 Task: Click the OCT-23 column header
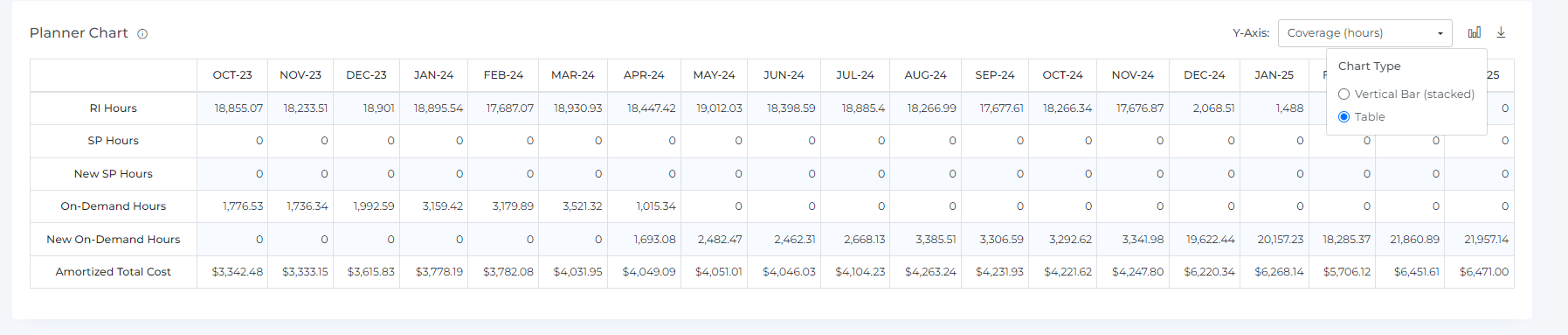coord(232,75)
